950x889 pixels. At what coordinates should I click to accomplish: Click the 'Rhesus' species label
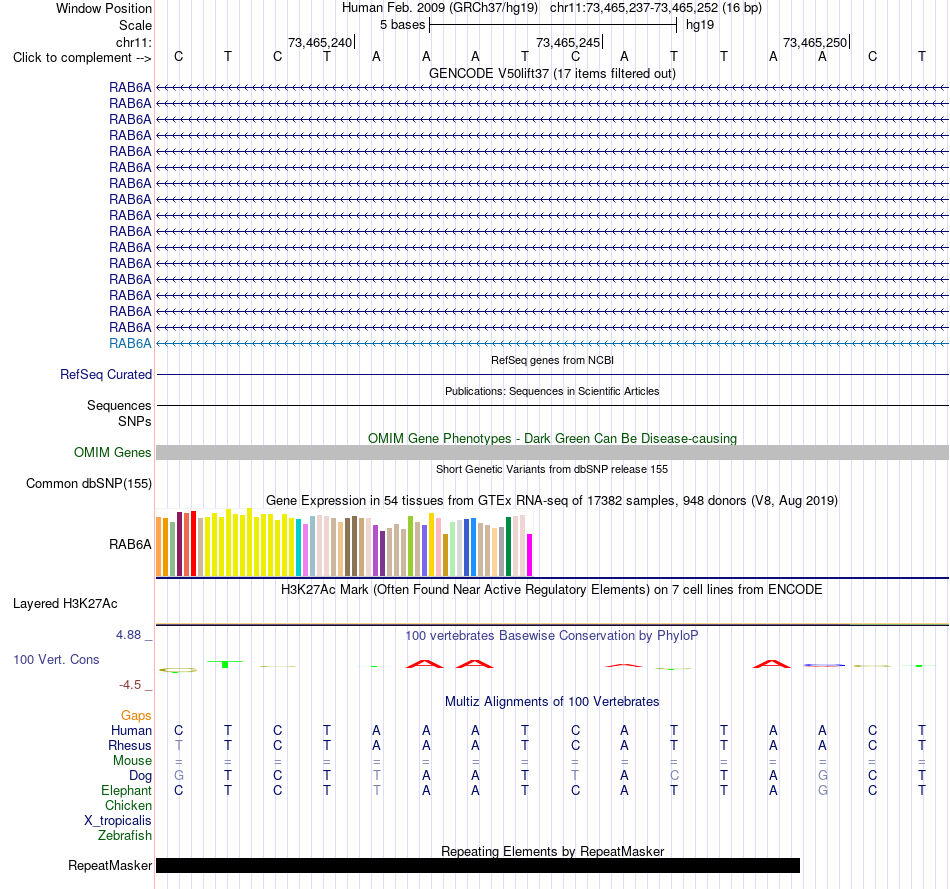pyautogui.click(x=130, y=746)
